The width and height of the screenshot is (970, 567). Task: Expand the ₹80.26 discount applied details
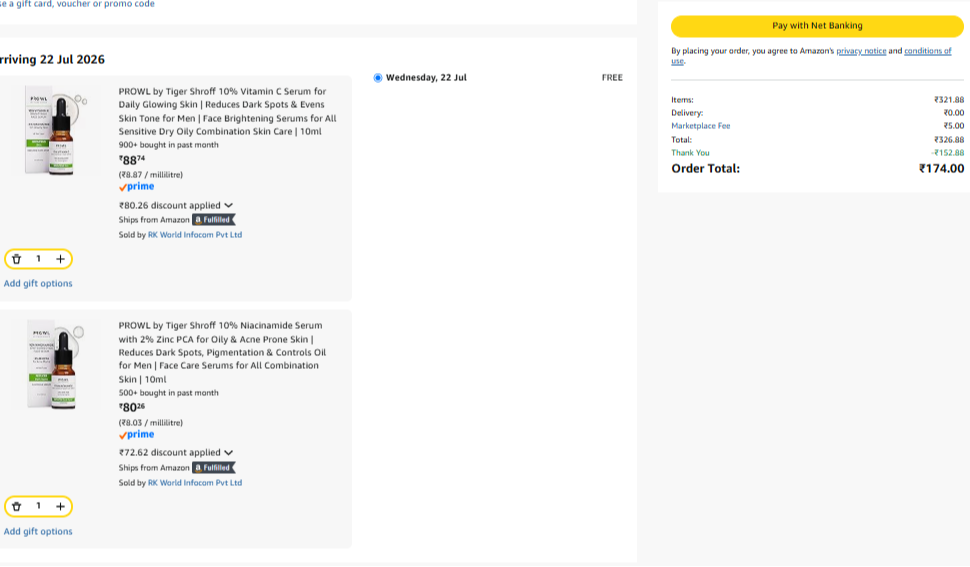point(176,205)
